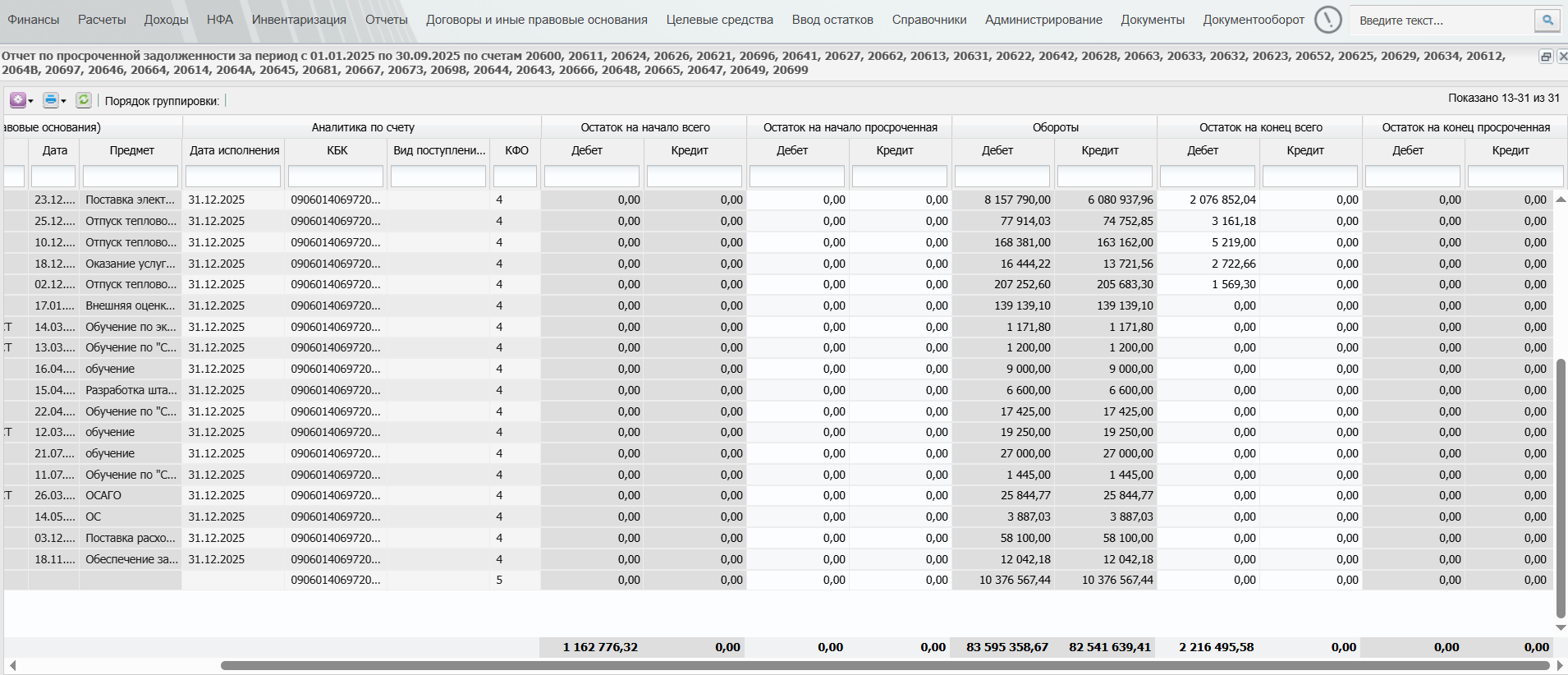The width and height of the screenshot is (1568, 675).
Task: Click the Введите текст search field
Action: point(1443,21)
